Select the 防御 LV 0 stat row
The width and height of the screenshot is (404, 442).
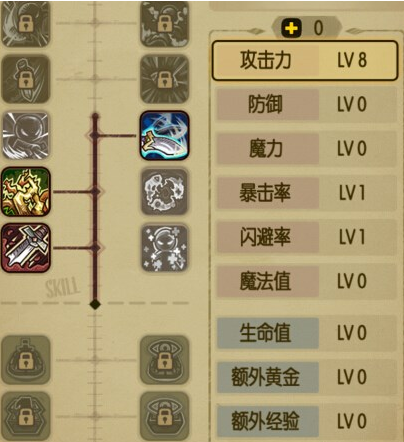pos(307,104)
